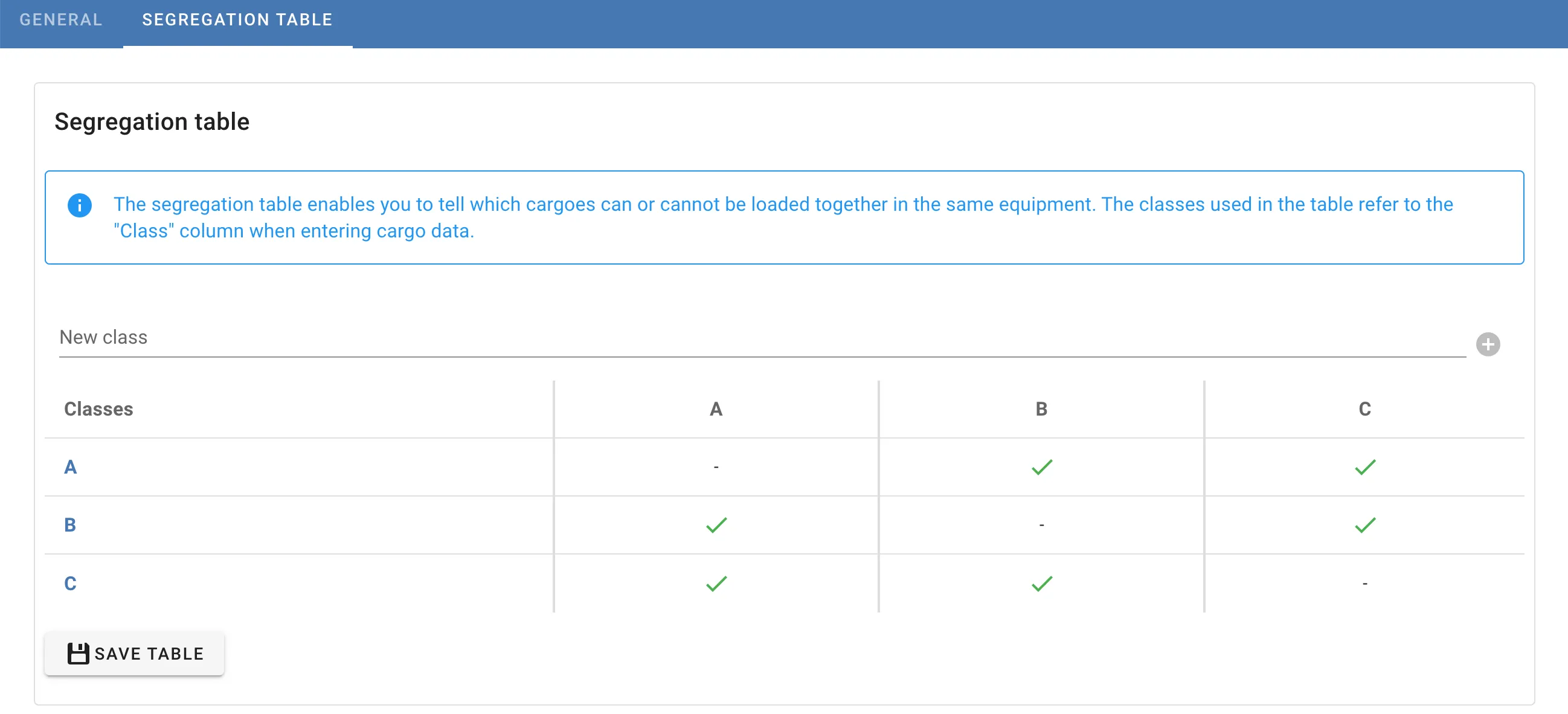
Task: Toggle the checkmark in row C, column A
Action: [716, 583]
